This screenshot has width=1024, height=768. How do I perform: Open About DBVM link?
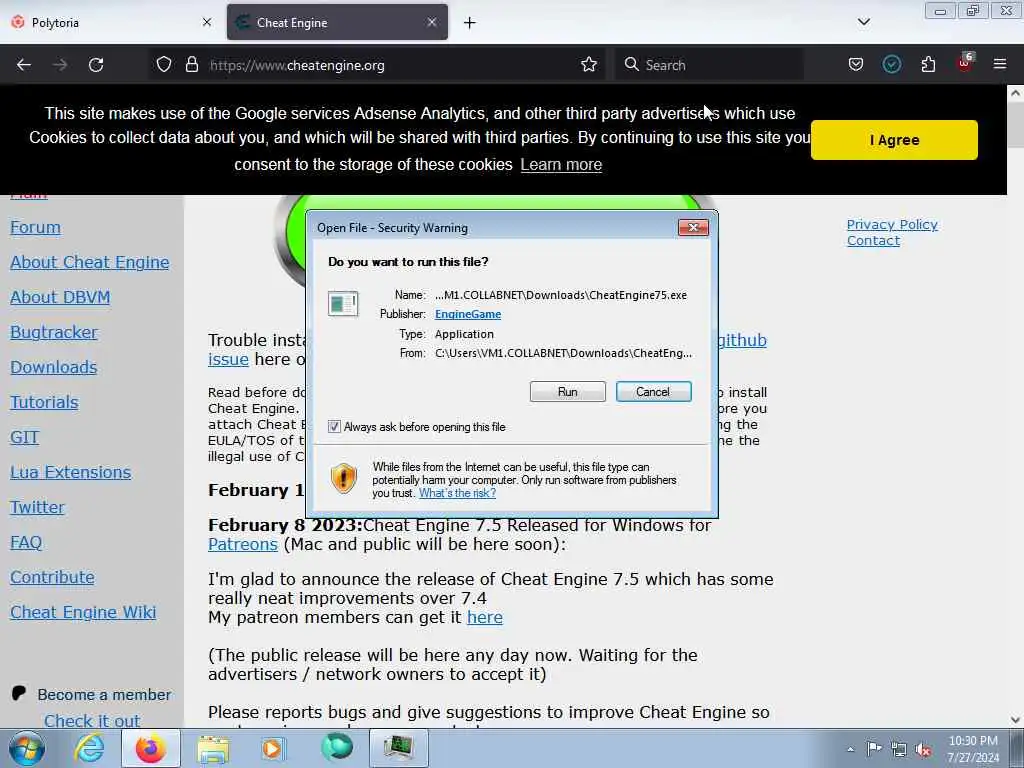pos(60,297)
